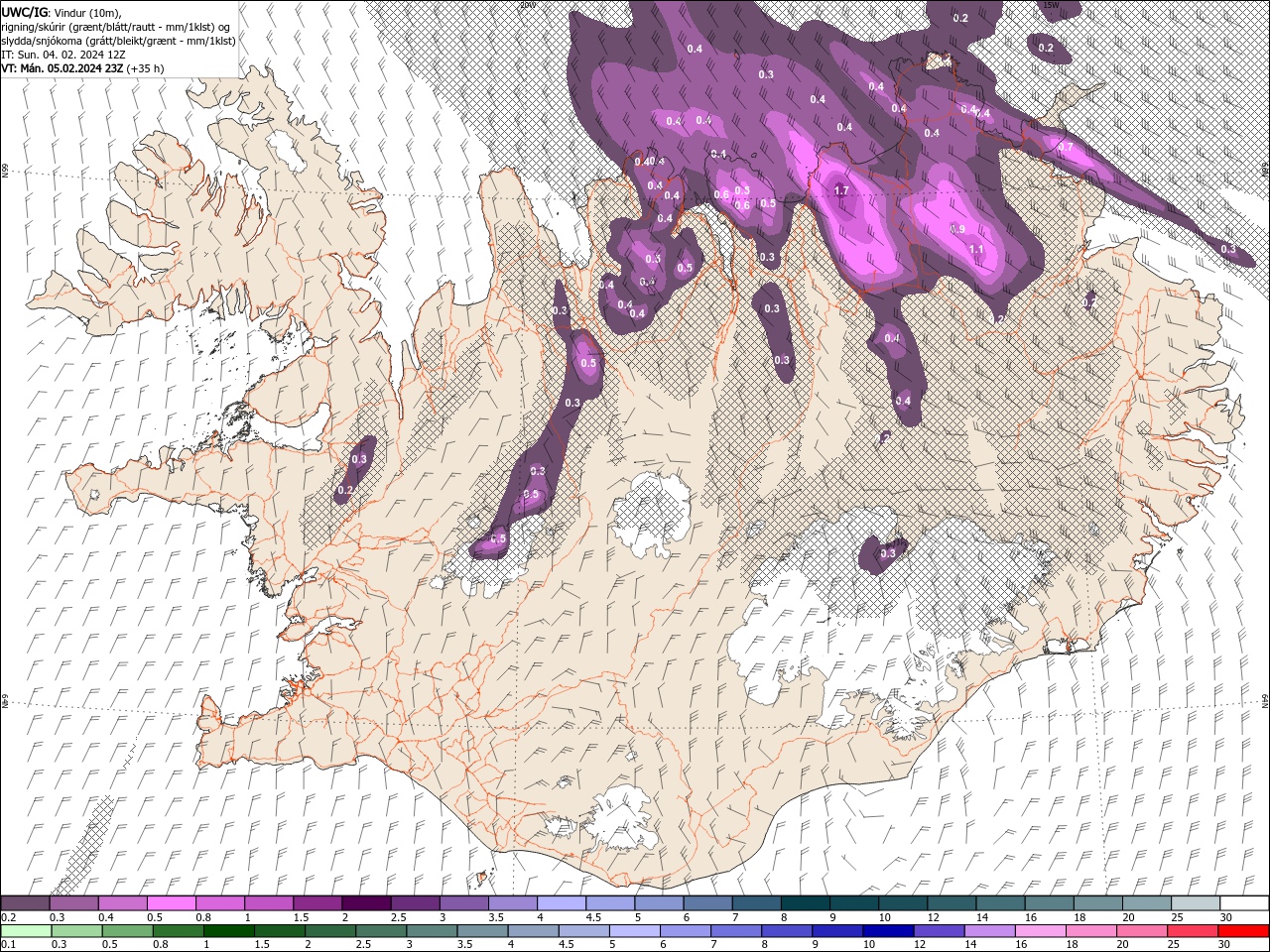Select the "slydda/snjókoma" snow legend description line
1270x952 pixels.
click(x=118, y=41)
